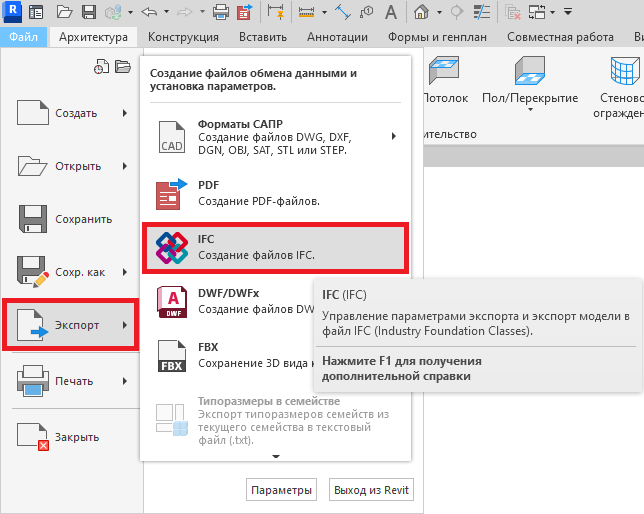Click the Пол/Перекрытие floor ribbon tool
The width and height of the screenshot is (644, 514).
[x=530, y=84]
